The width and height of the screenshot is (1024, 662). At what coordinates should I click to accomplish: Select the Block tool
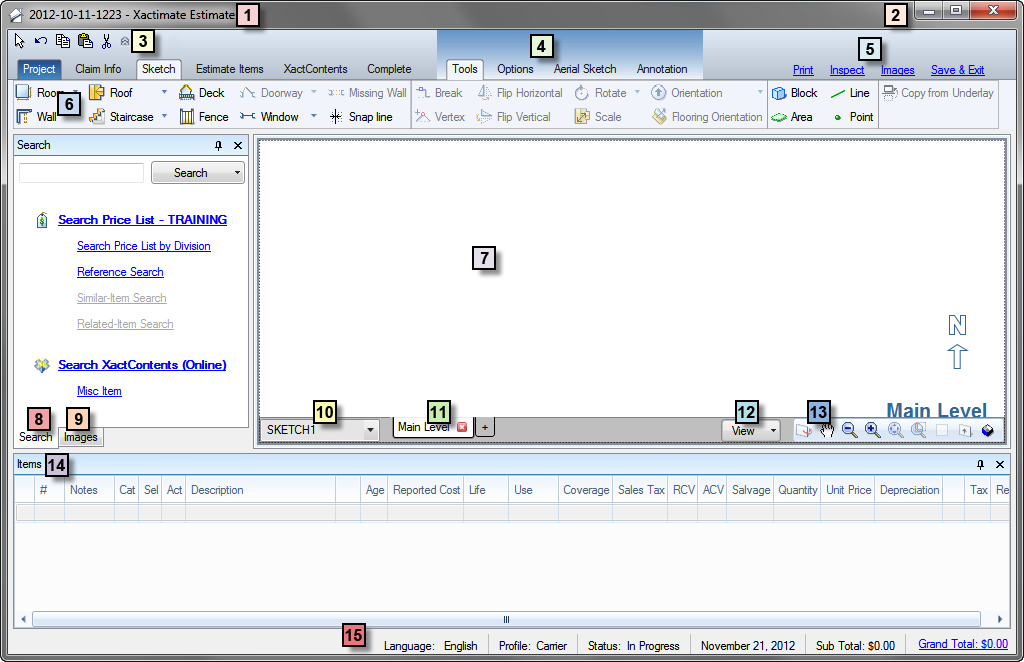794,93
